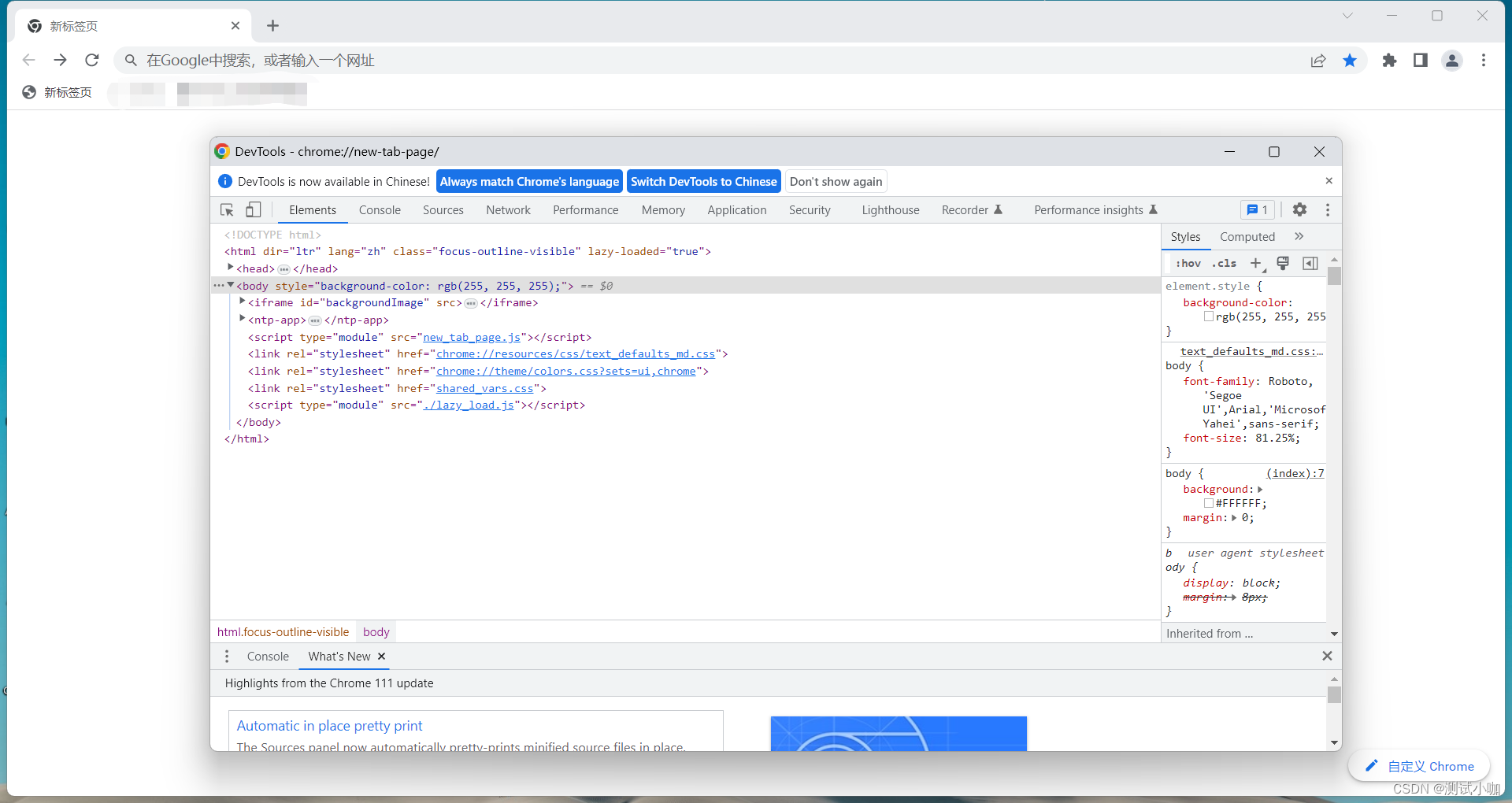Click the new style rule plus icon
Viewport: 1512px width, 803px height.
pos(1256,263)
